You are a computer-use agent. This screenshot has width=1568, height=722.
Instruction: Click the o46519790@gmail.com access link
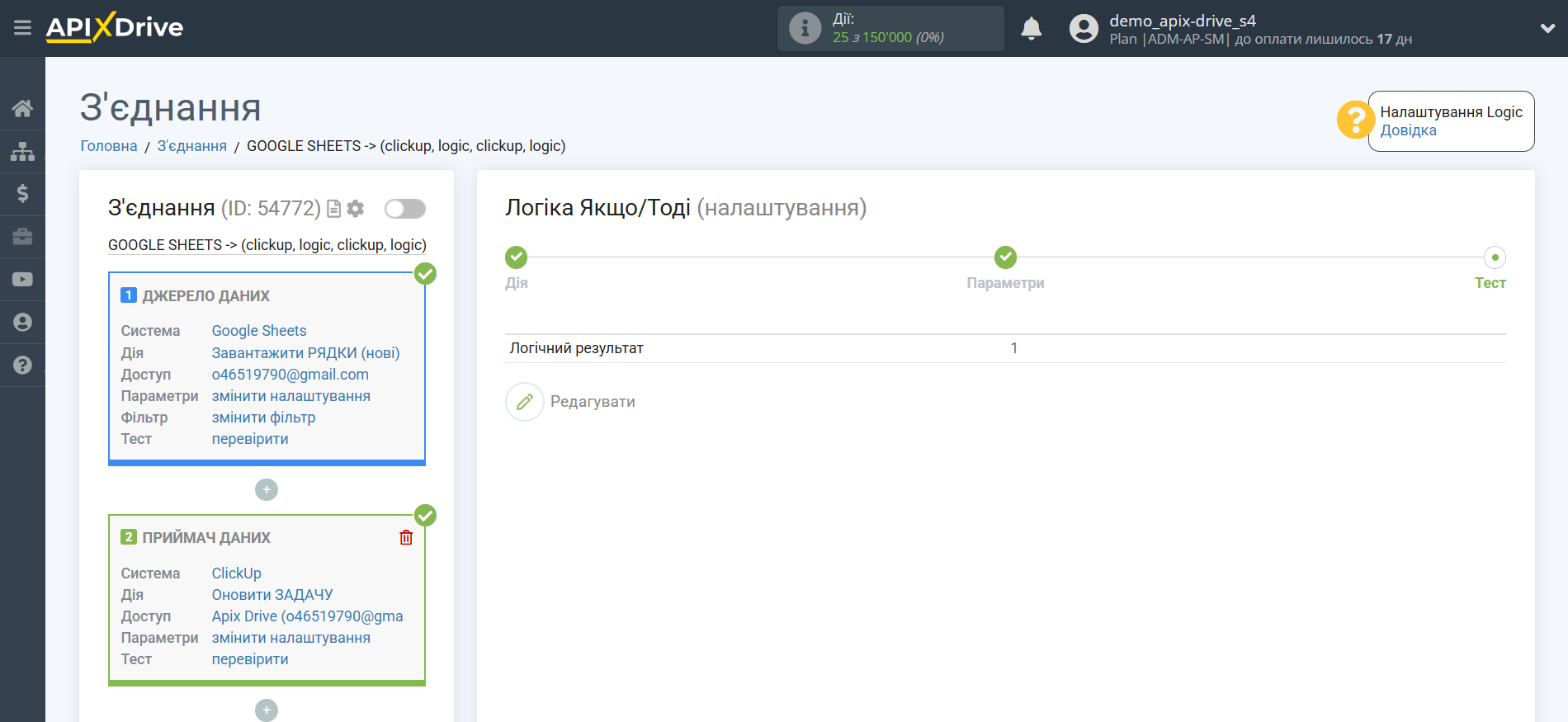(290, 375)
